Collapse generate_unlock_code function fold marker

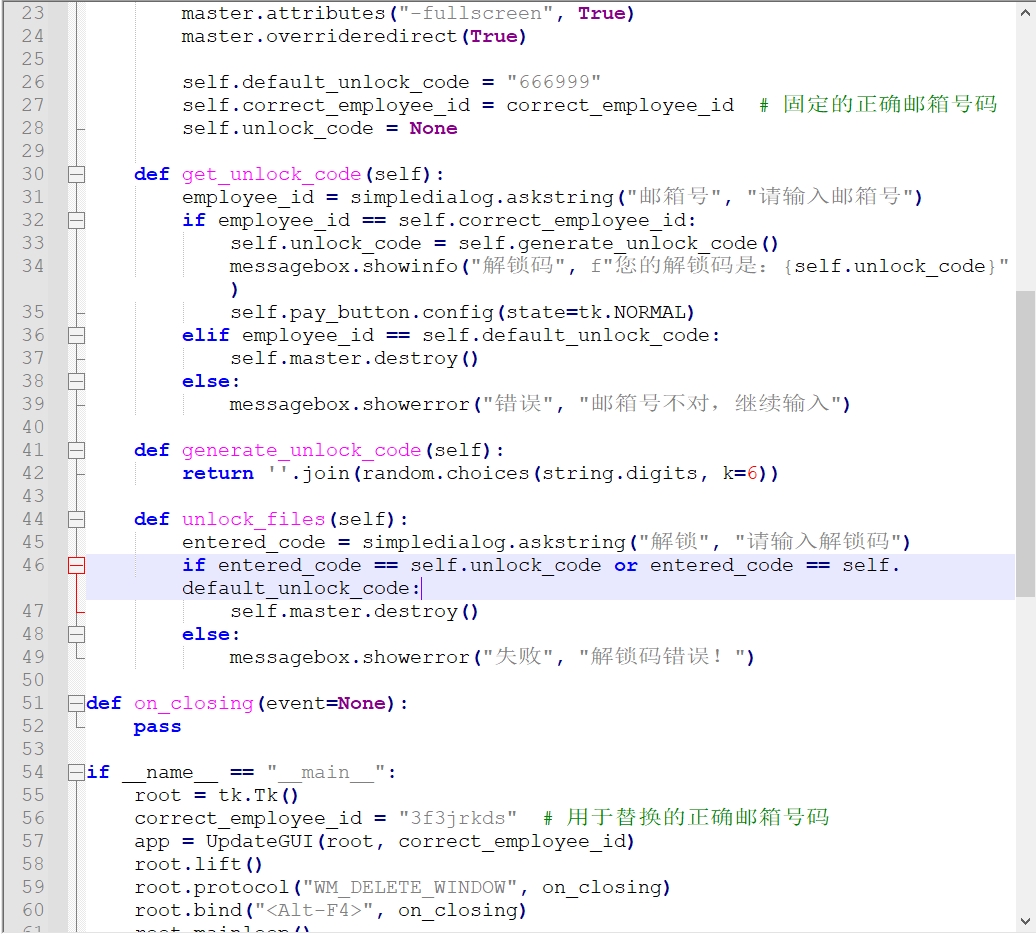coord(77,450)
